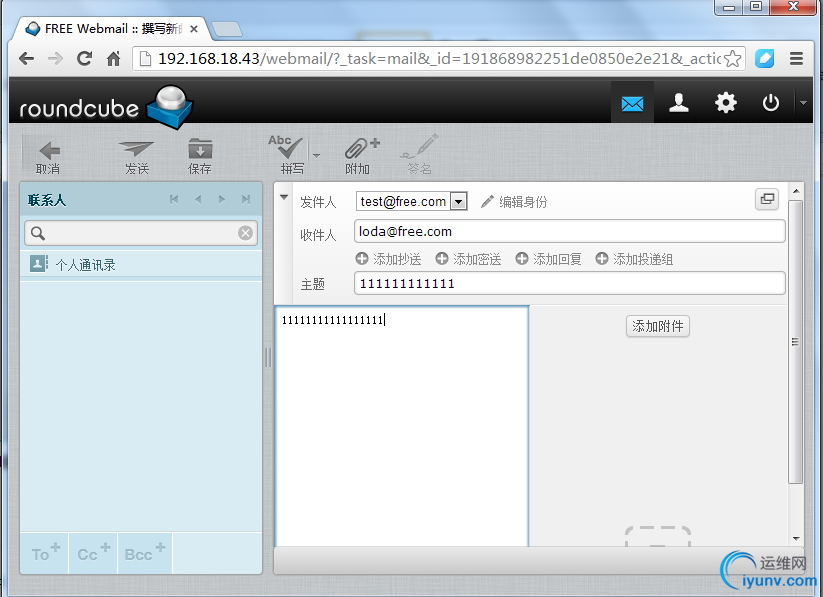Open settings gear icon in header
823x597 pixels.
click(725, 102)
